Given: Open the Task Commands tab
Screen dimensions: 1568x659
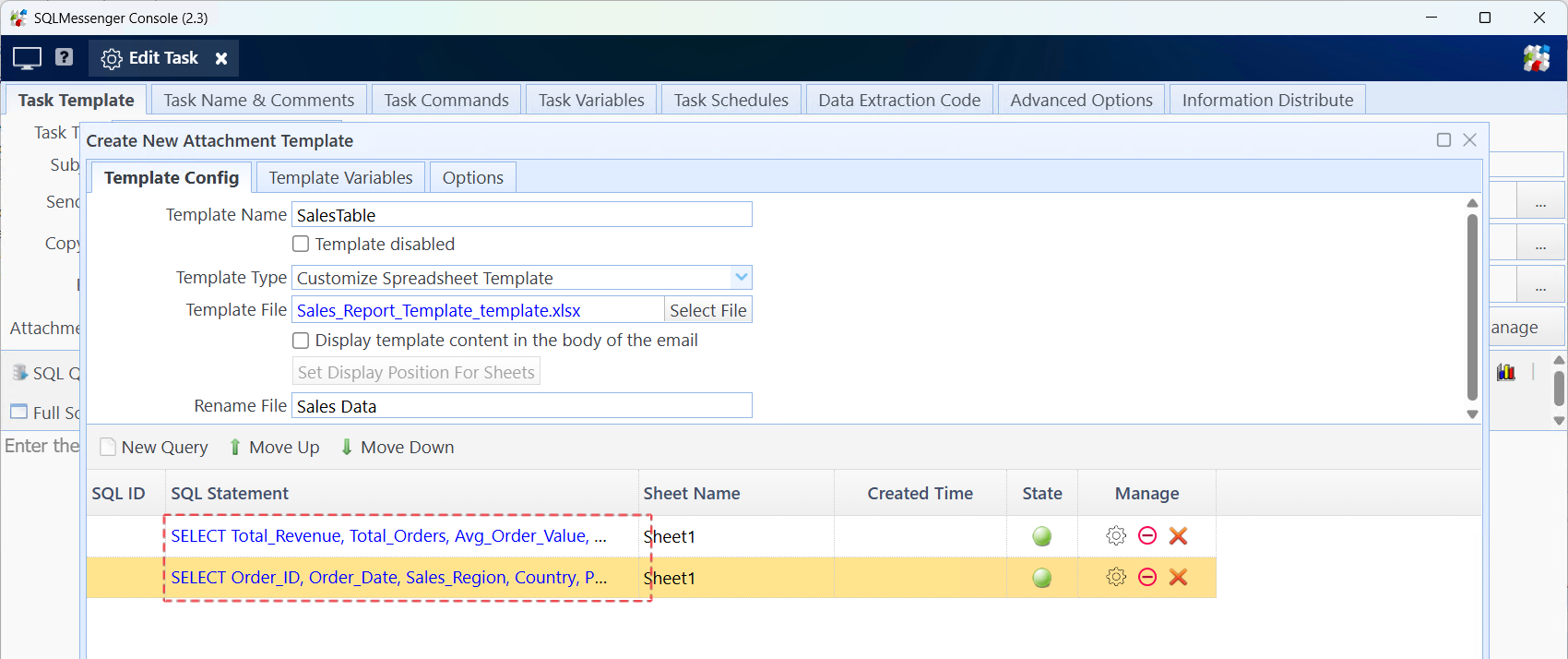Looking at the screenshot, I should [446, 100].
